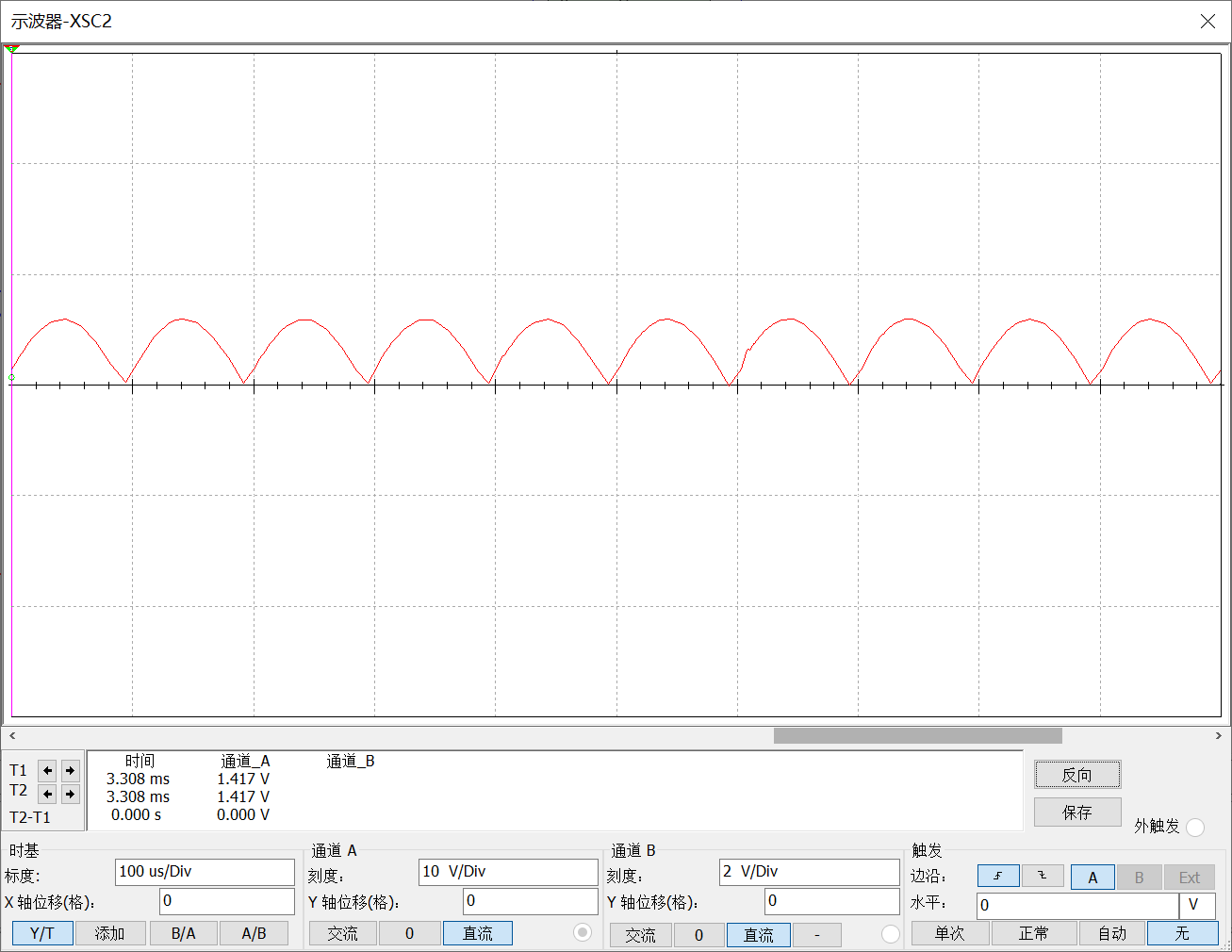Set channel A coupling to 0 ground
The width and height of the screenshot is (1232, 952).
click(409, 933)
